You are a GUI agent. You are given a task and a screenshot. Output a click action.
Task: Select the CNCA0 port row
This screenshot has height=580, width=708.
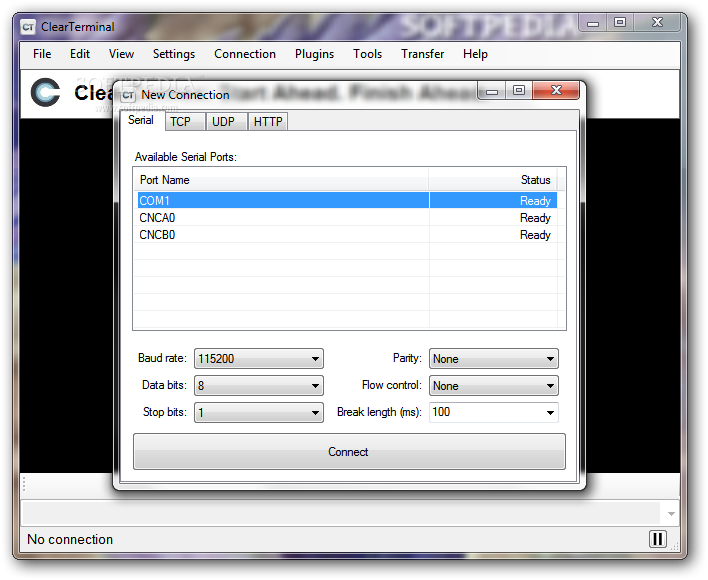click(x=347, y=218)
